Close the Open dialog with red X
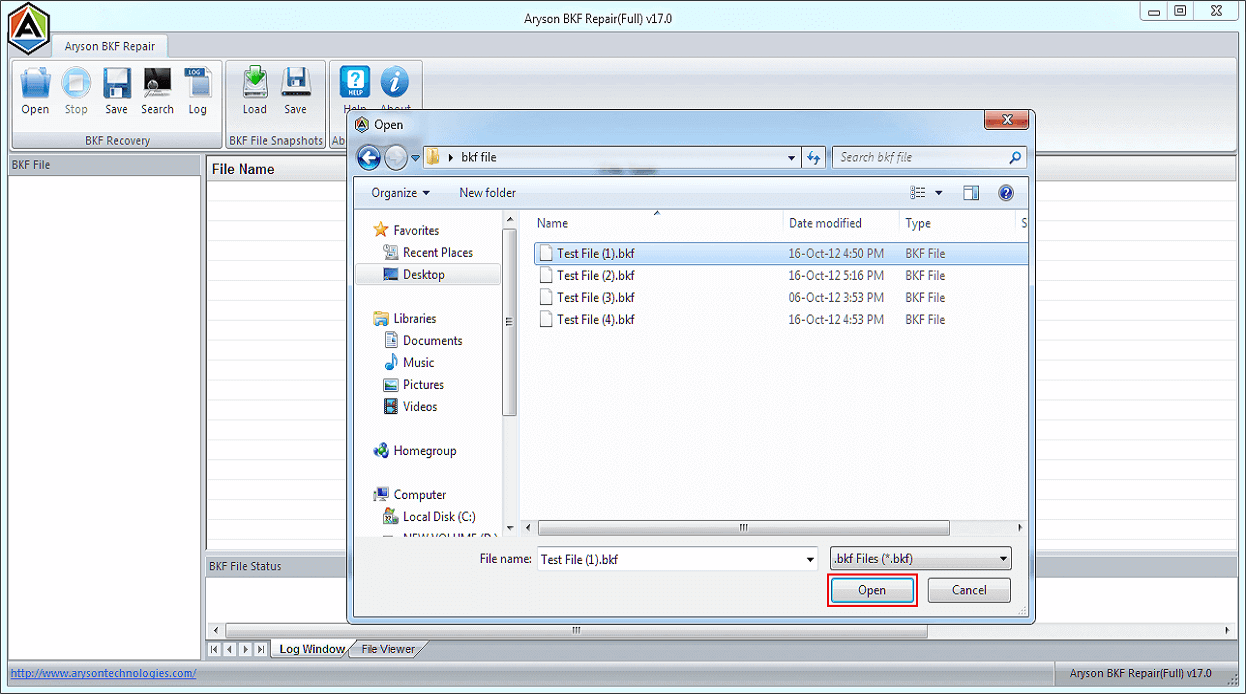This screenshot has width=1246, height=694. pyautogui.click(x=1006, y=121)
